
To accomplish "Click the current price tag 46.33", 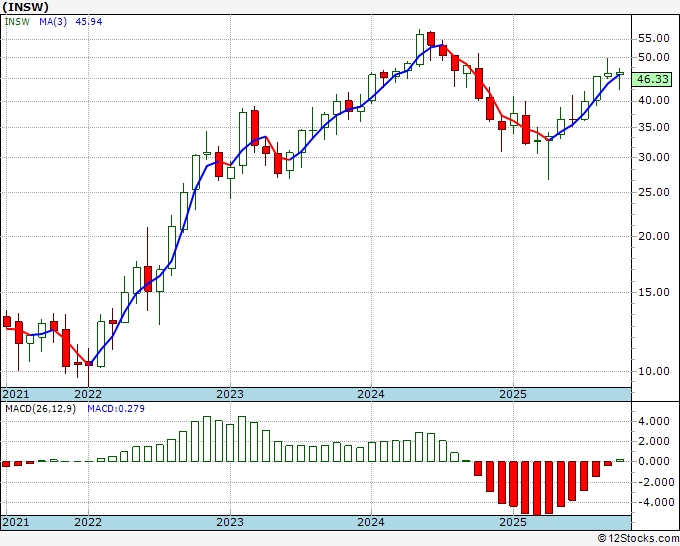I will tap(654, 79).
